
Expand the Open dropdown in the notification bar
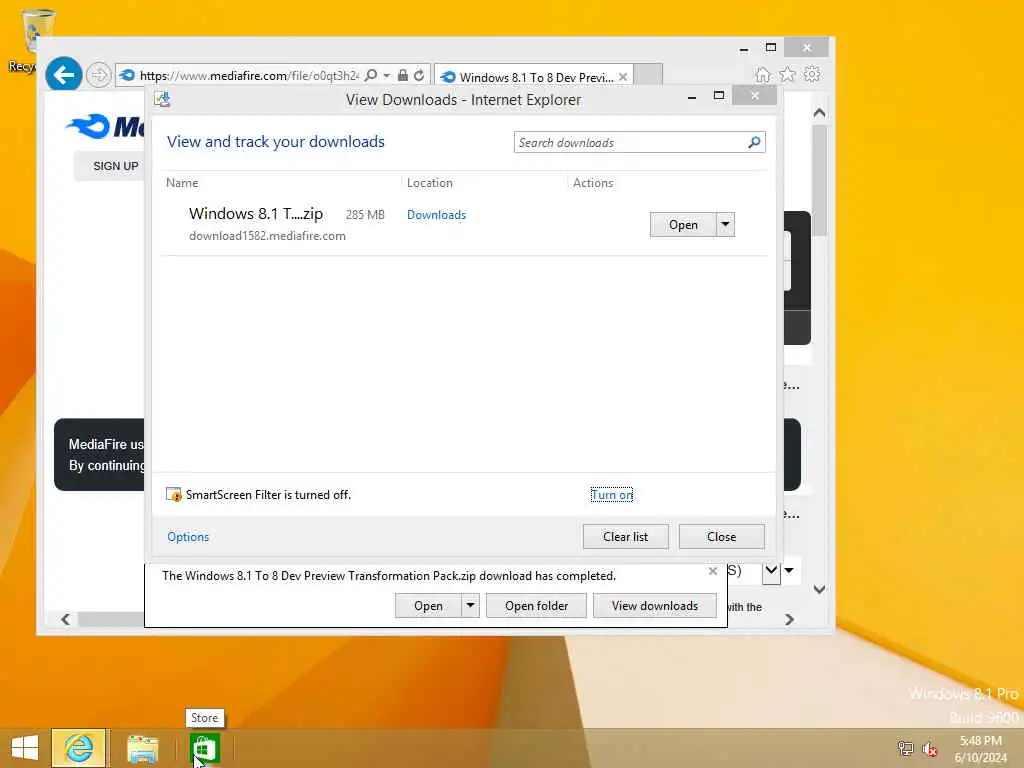click(x=470, y=606)
